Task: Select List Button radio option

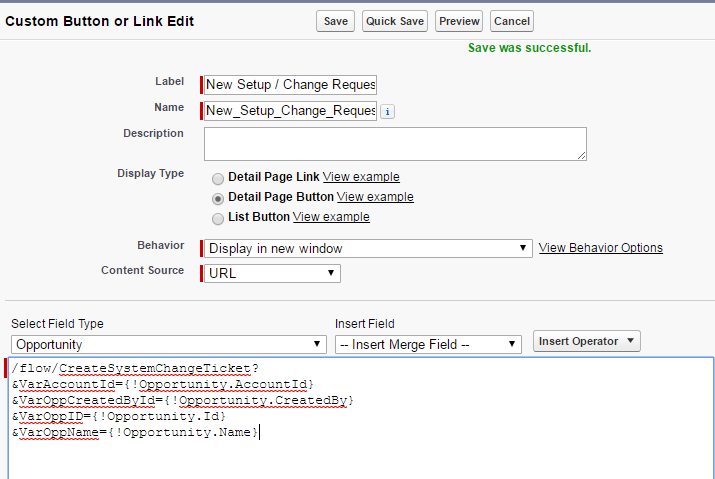Action: point(218,219)
